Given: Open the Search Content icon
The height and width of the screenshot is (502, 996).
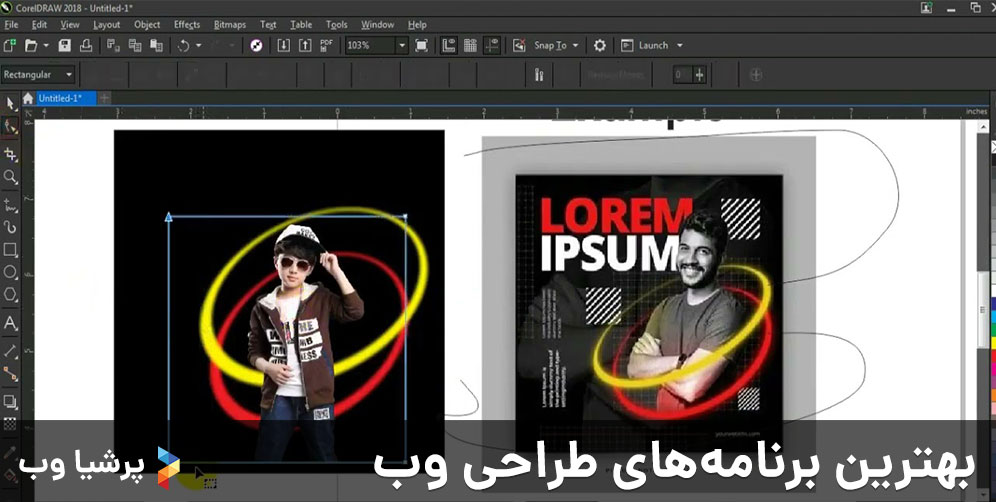Looking at the screenshot, I should tap(257, 45).
